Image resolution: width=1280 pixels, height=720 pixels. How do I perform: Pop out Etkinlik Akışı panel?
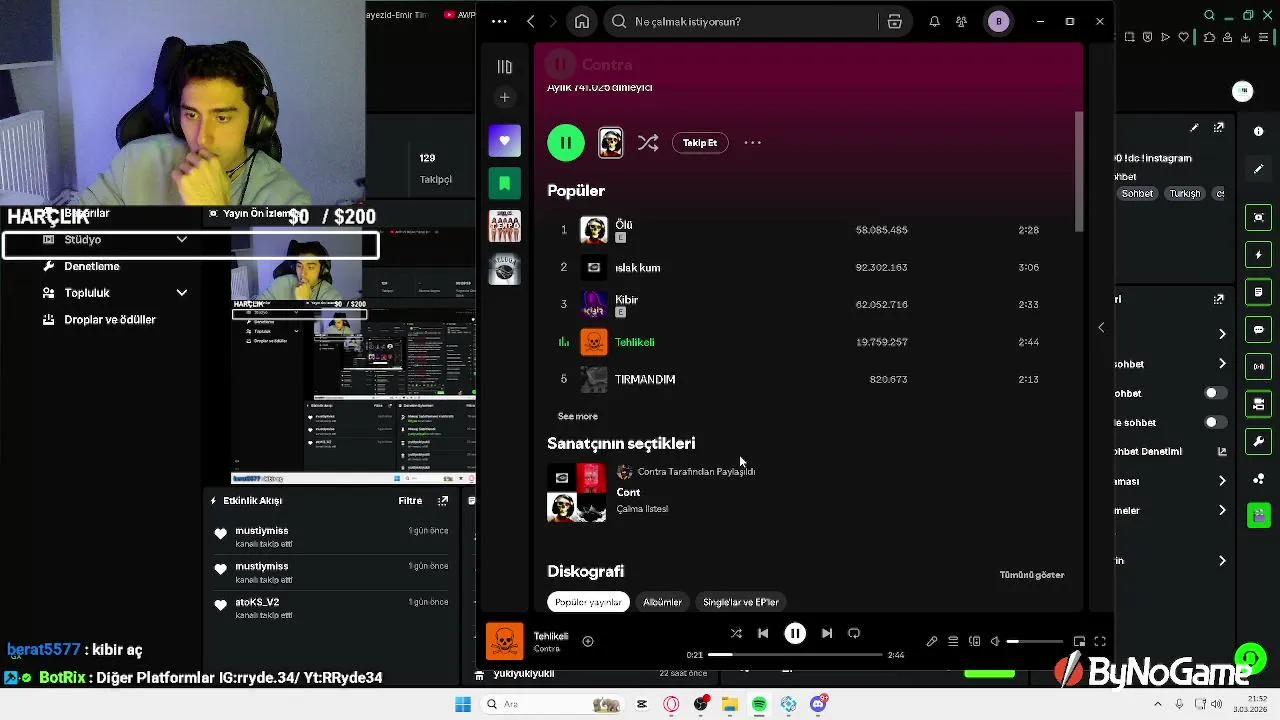click(x=443, y=501)
